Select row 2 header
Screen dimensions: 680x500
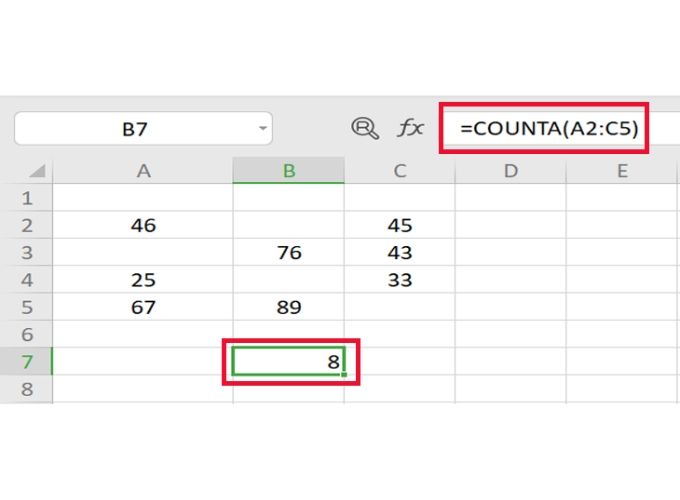pyautogui.click(x=27, y=225)
